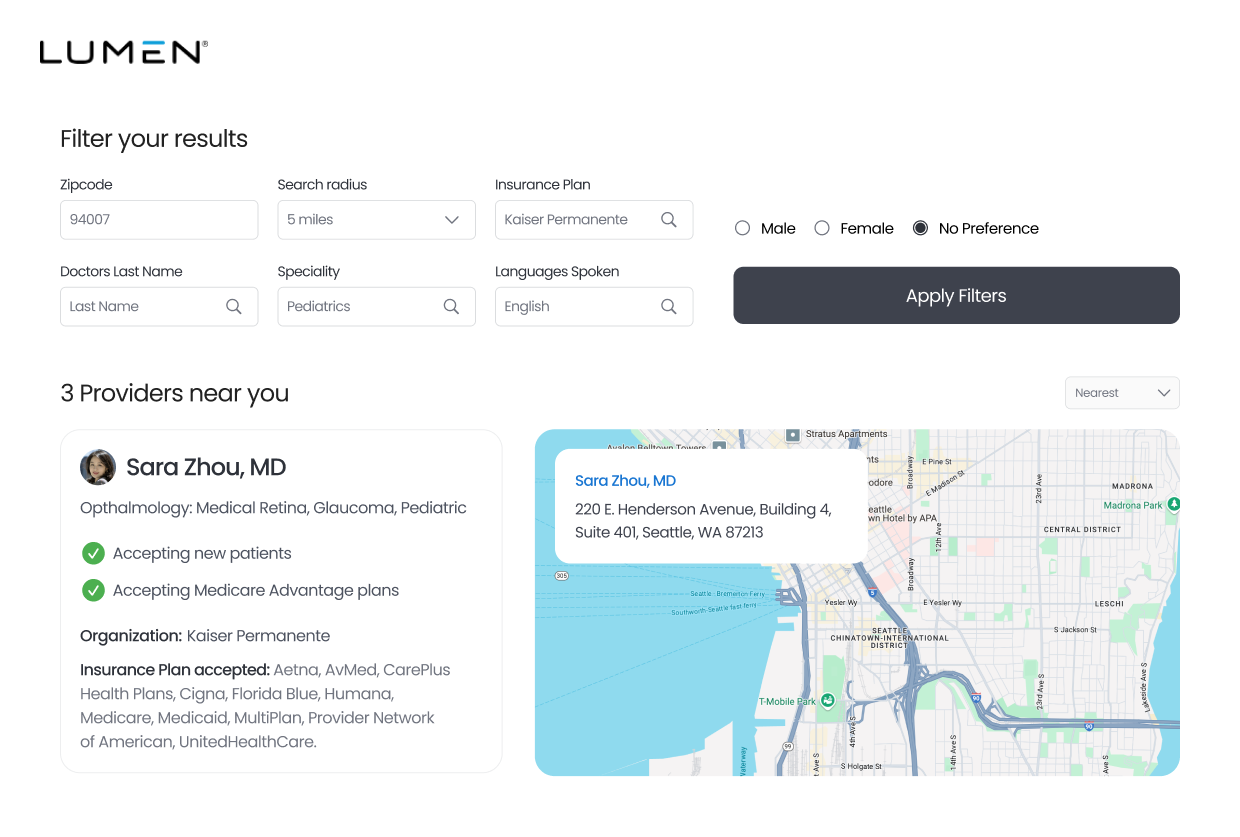Click the Zipcode input field
1240x837 pixels.
(159, 220)
